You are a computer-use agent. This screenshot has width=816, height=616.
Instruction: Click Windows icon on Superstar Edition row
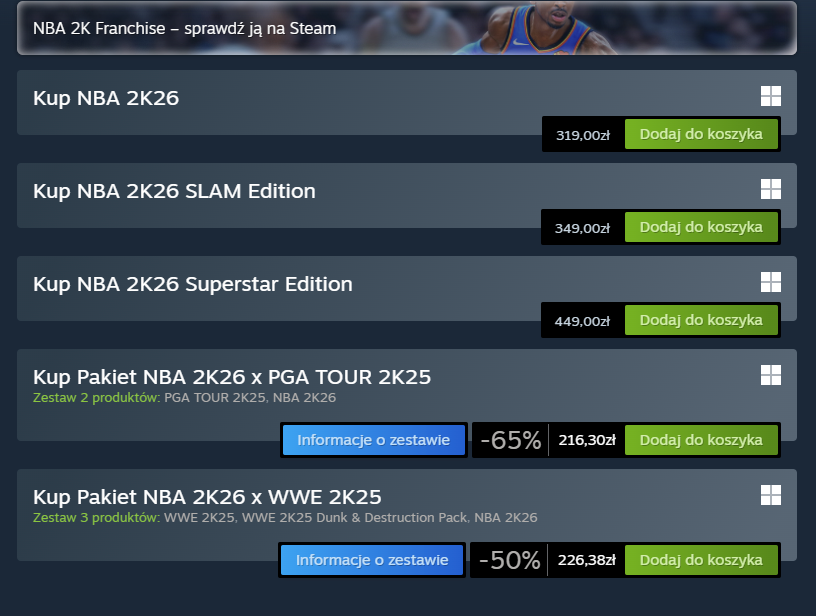pyautogui.click(x=770, y=282)
